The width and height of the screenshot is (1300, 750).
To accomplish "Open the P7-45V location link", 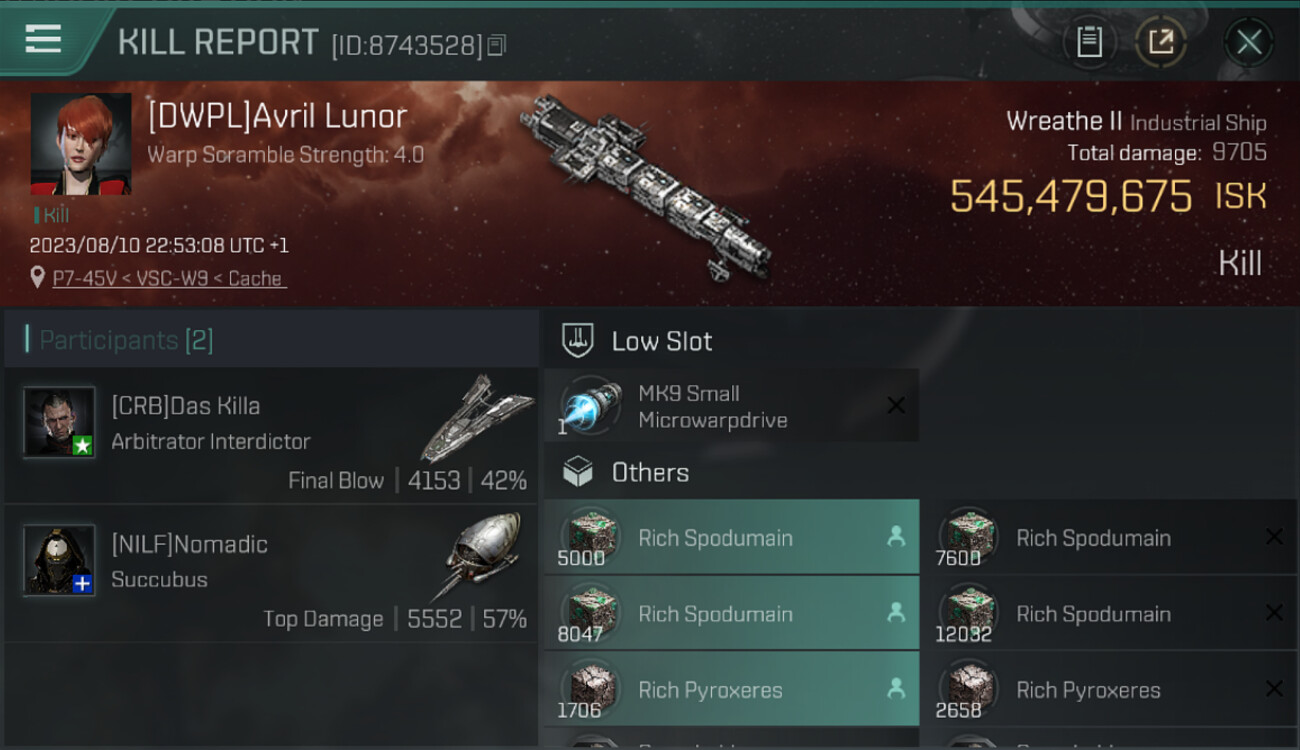I will pyautogui.click(x=169, y=278).
